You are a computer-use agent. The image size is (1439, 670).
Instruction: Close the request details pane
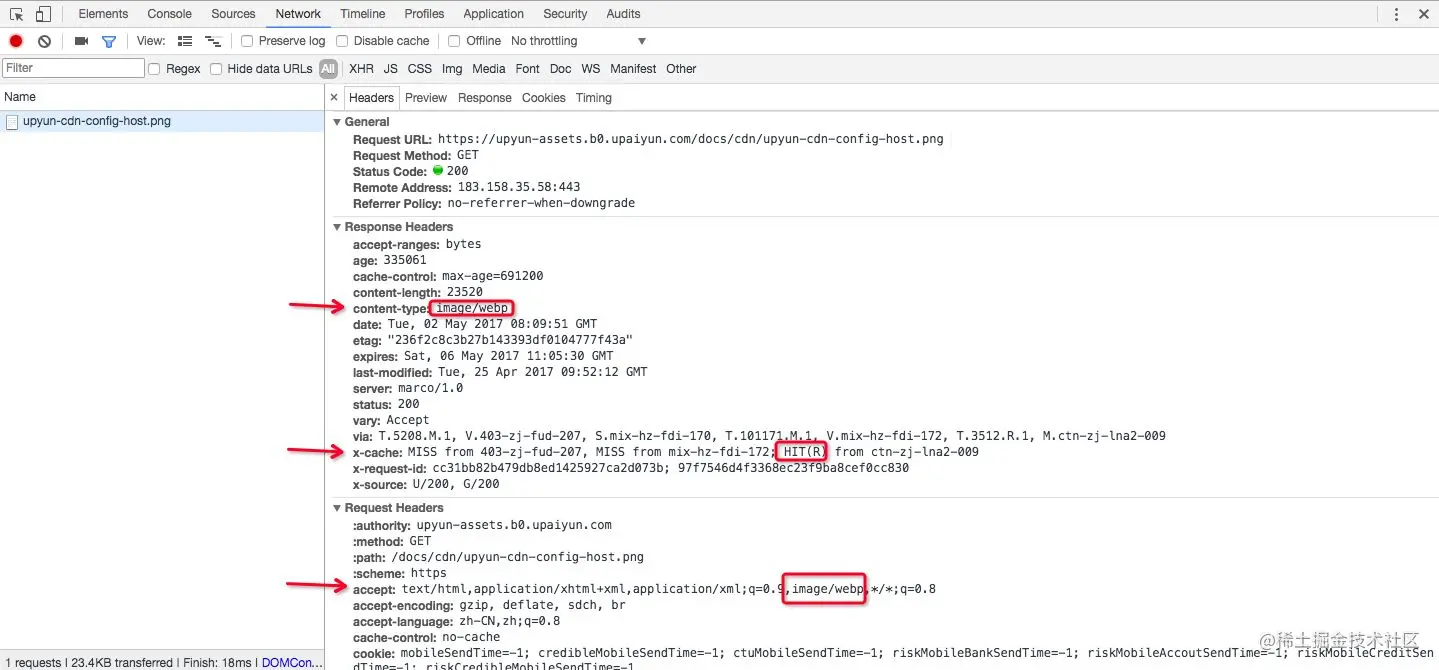pyautogui.click(x=334, y=98)
